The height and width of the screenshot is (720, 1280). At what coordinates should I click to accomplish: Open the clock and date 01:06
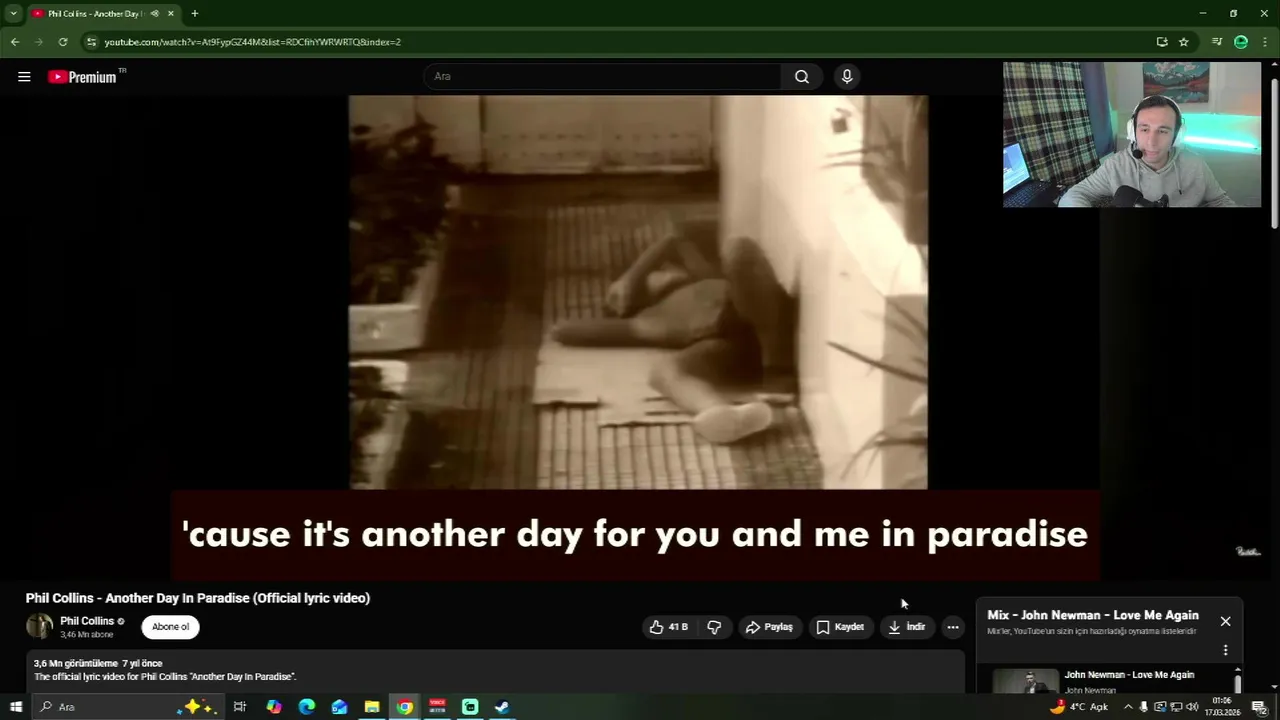(x=1221, y=707)
